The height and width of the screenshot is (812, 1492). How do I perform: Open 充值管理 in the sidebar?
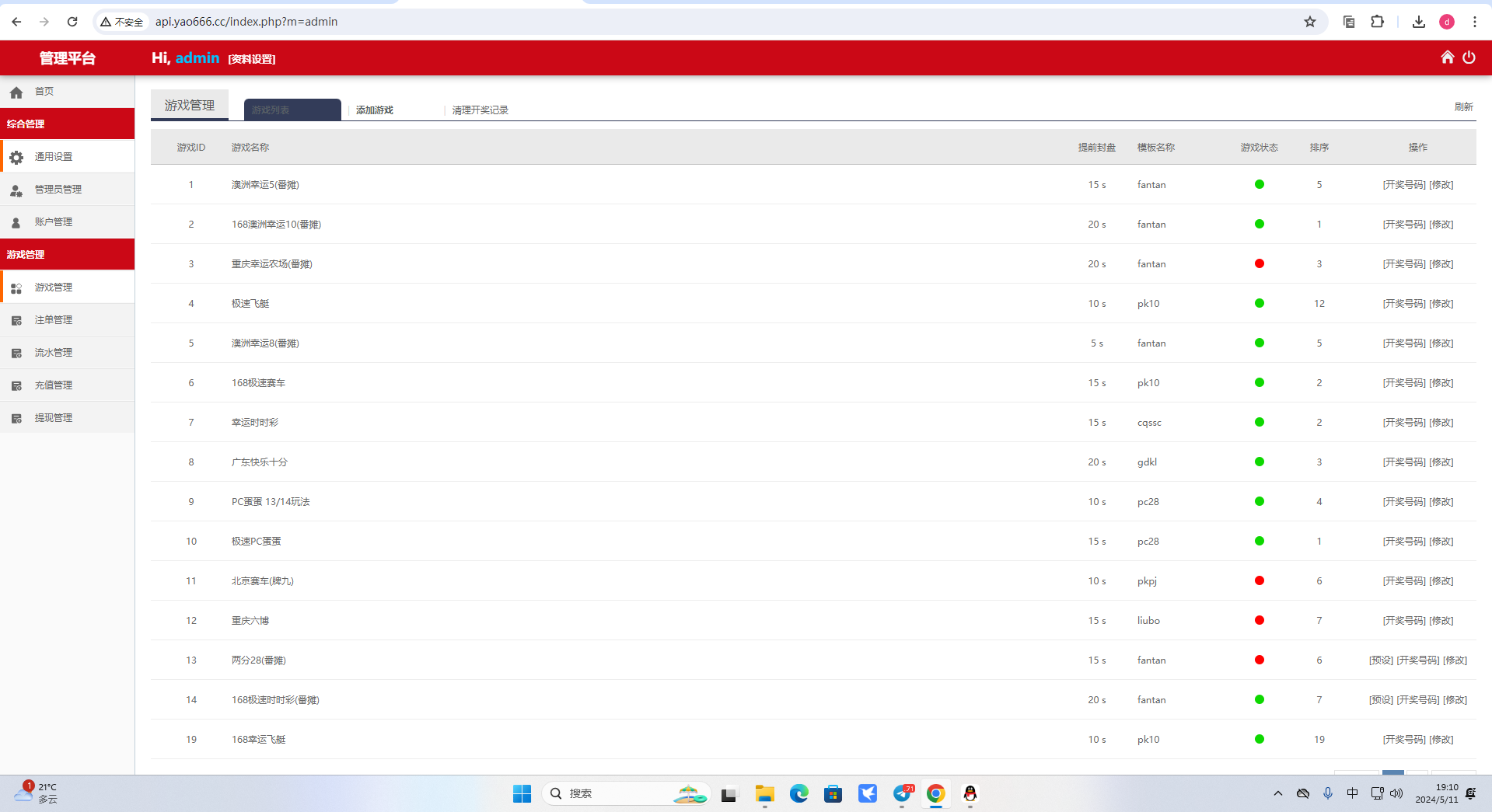click(x=54, y=385)
